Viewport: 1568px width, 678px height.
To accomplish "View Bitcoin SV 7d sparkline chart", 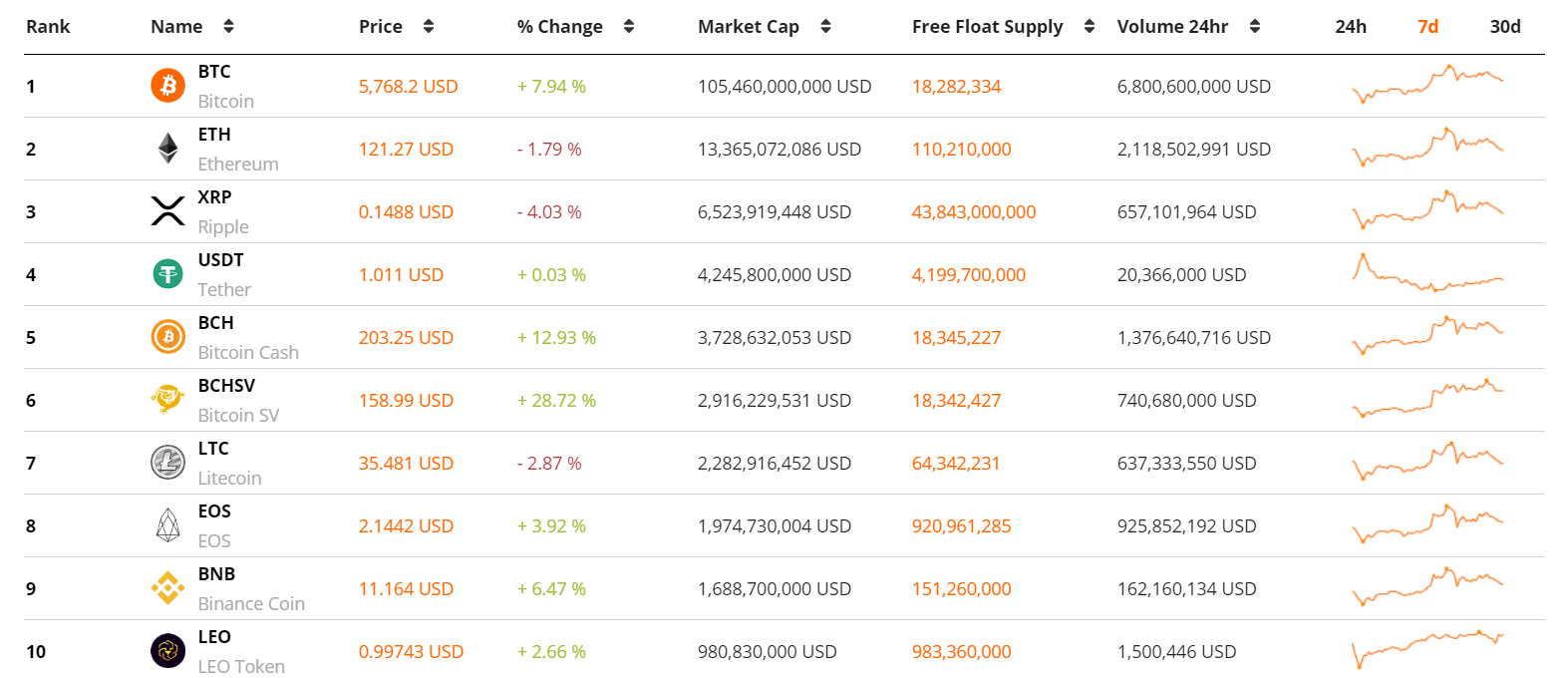I will 1427,400.
